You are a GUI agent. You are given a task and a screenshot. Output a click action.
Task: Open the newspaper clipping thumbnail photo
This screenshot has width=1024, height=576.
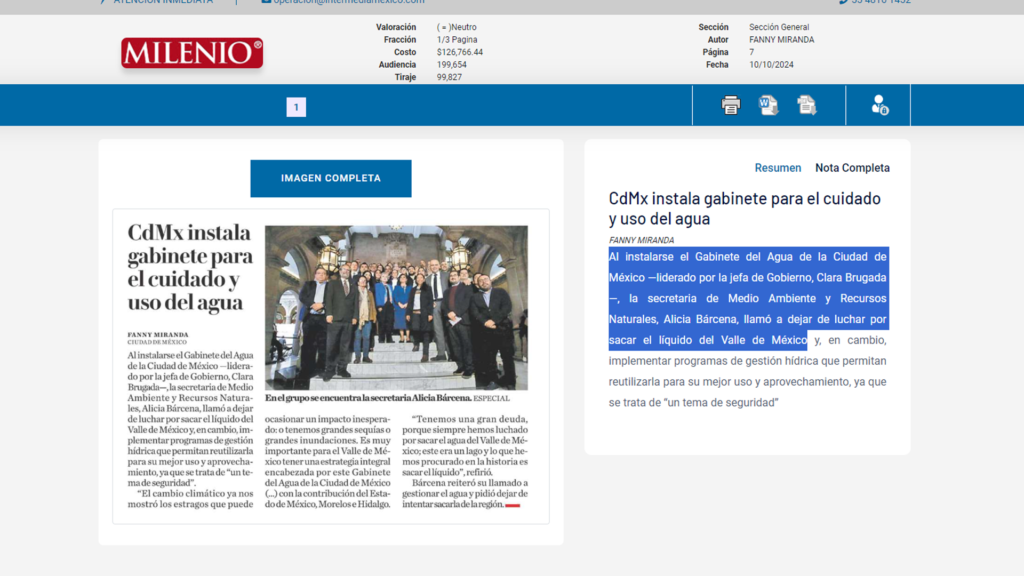396,308
